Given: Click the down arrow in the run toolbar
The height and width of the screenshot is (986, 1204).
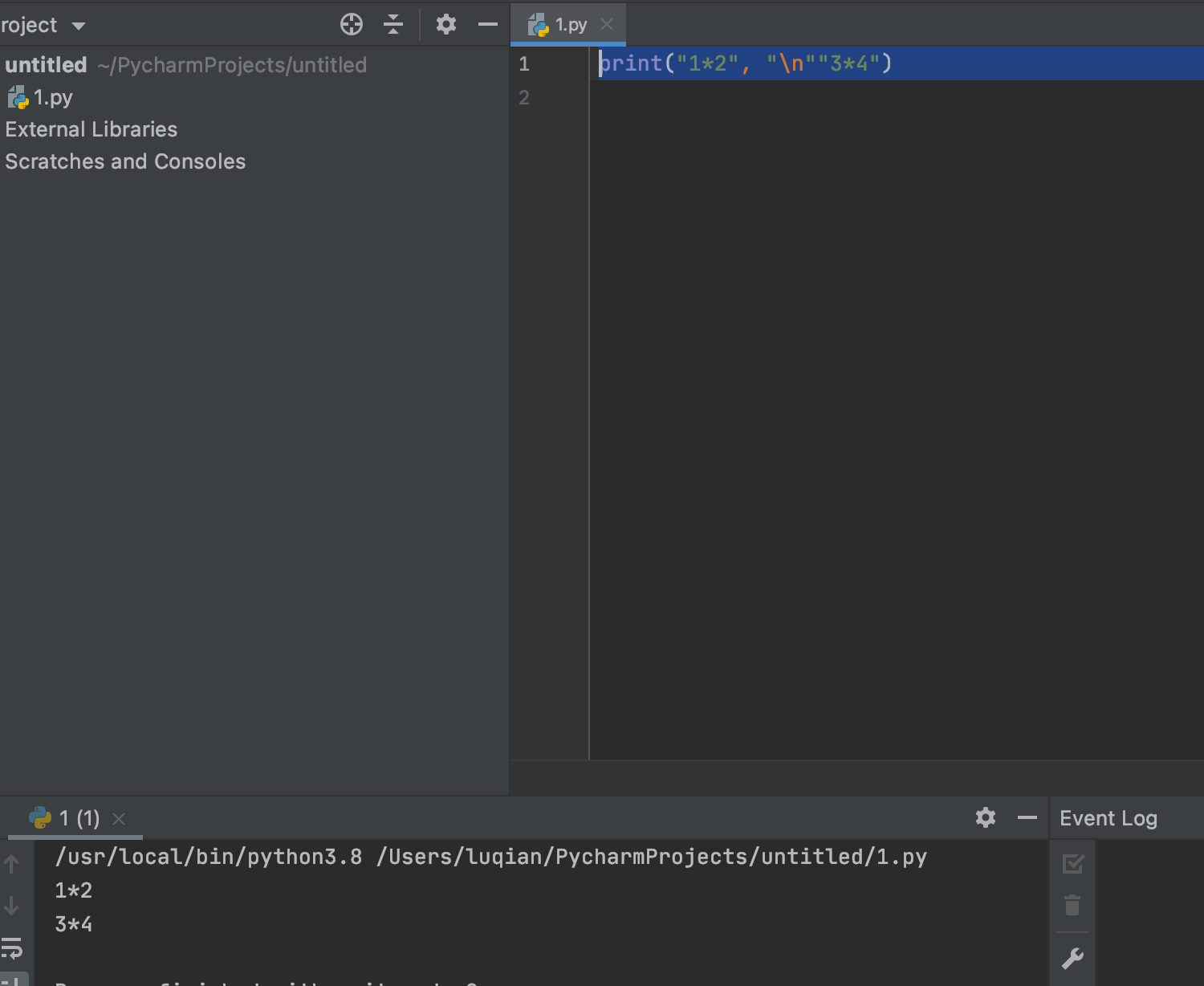Looking at the screenshot, I should (x=11, y=906).
